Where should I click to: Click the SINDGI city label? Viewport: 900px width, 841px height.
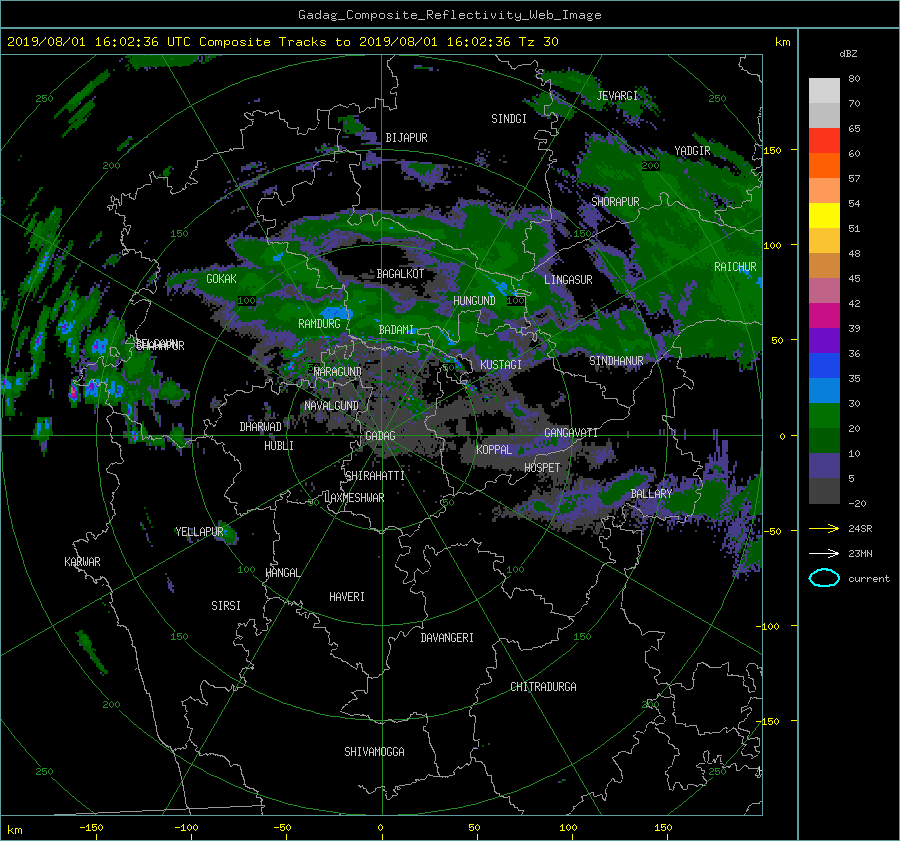[509, 119]
